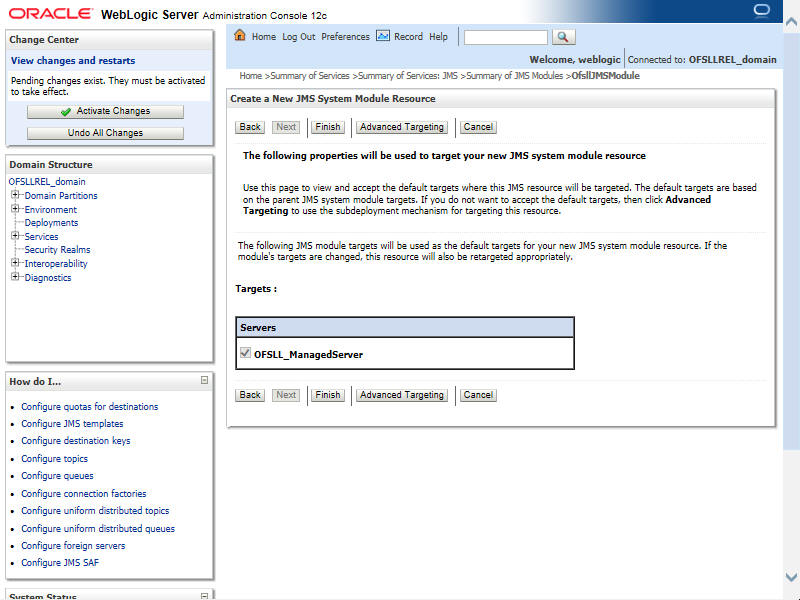Click Summary of Services breadcrumb
The image size is (800, 600).
coord(310,76)
